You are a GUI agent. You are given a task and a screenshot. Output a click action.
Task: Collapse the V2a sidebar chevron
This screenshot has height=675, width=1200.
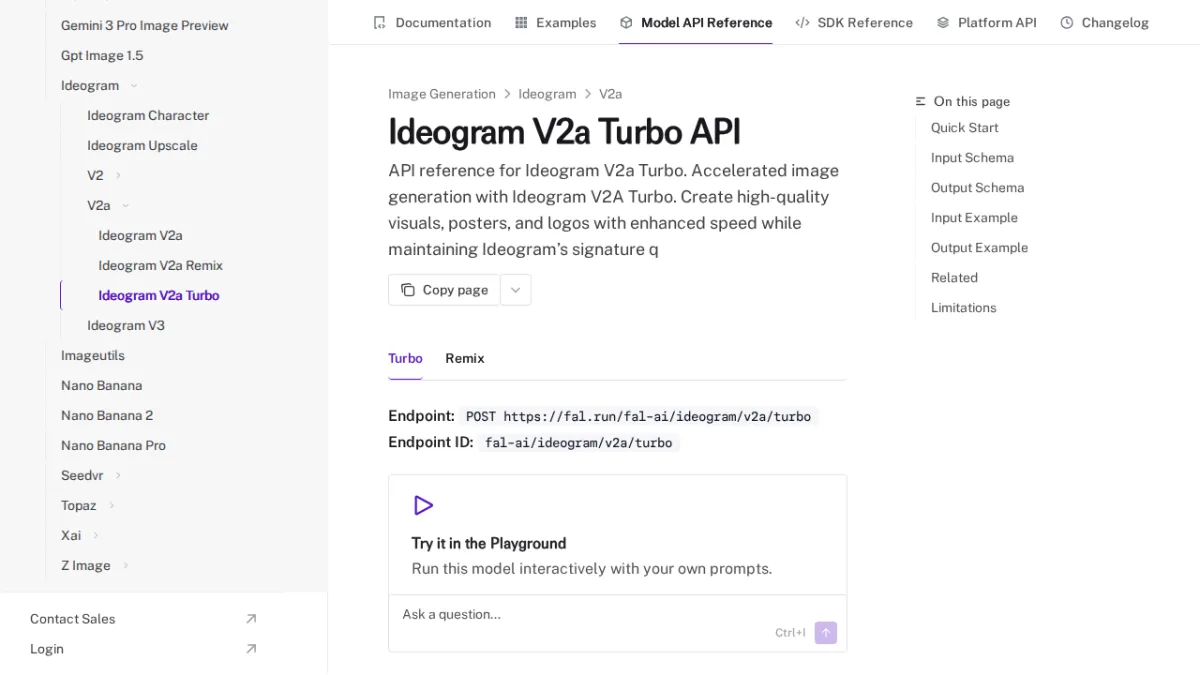125,206
